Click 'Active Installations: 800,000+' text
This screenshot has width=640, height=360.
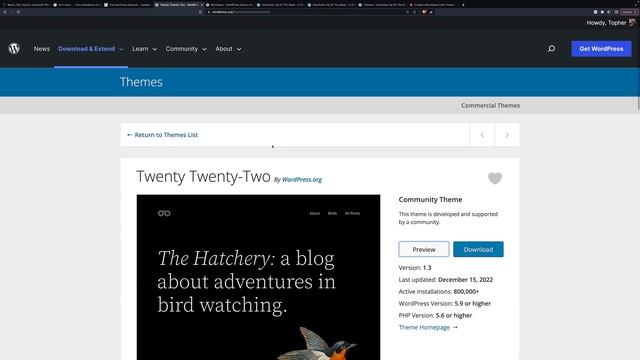click(439, 291)
